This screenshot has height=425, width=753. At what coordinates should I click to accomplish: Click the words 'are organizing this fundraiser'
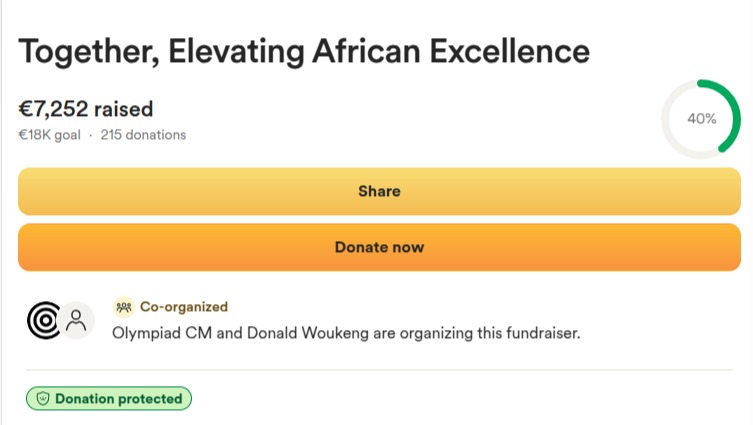coord(476,333)
